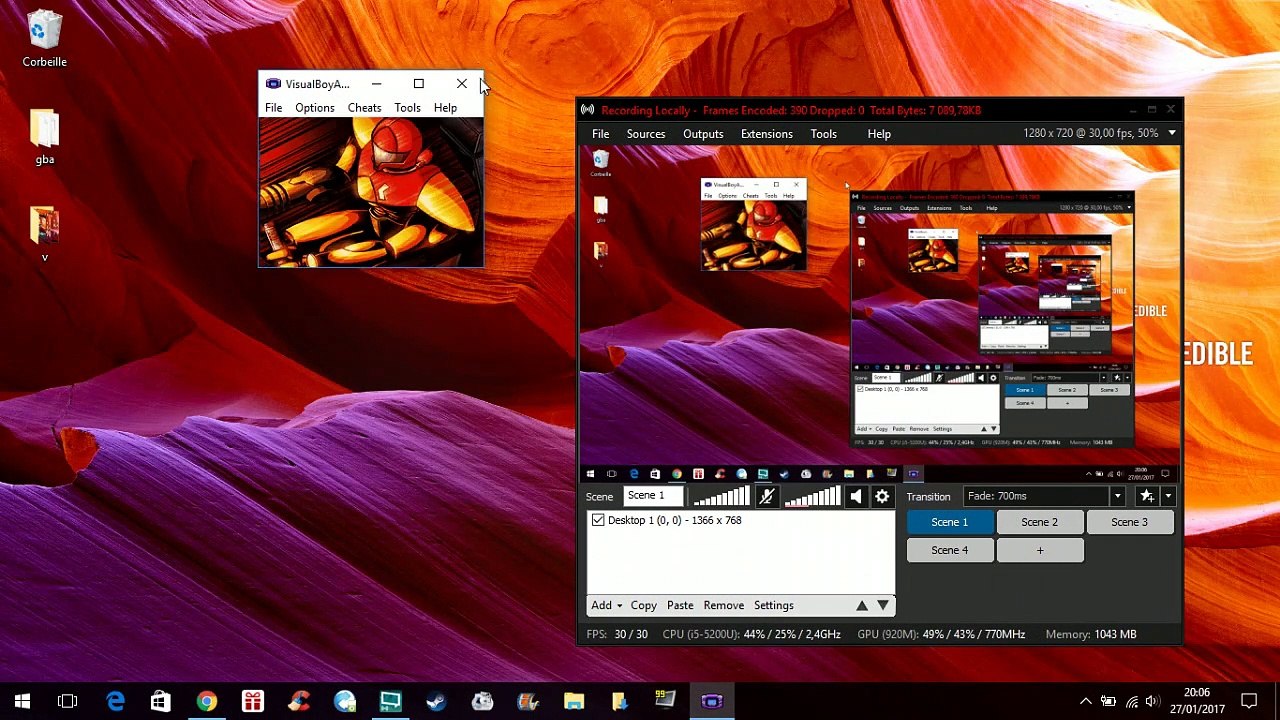1280x720 pixels.
Task: Open the XSplit audio settings gear
Action: (882, 496)
